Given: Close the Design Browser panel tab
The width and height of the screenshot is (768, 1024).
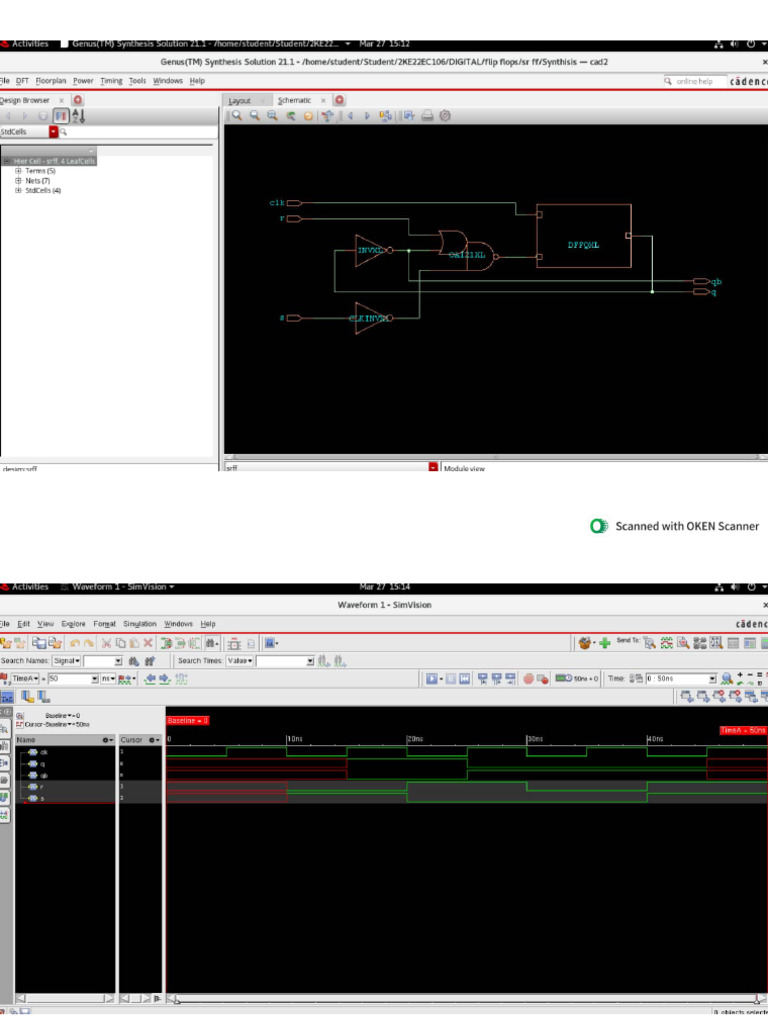Looking at the screenshot, I should click(61, 100).
